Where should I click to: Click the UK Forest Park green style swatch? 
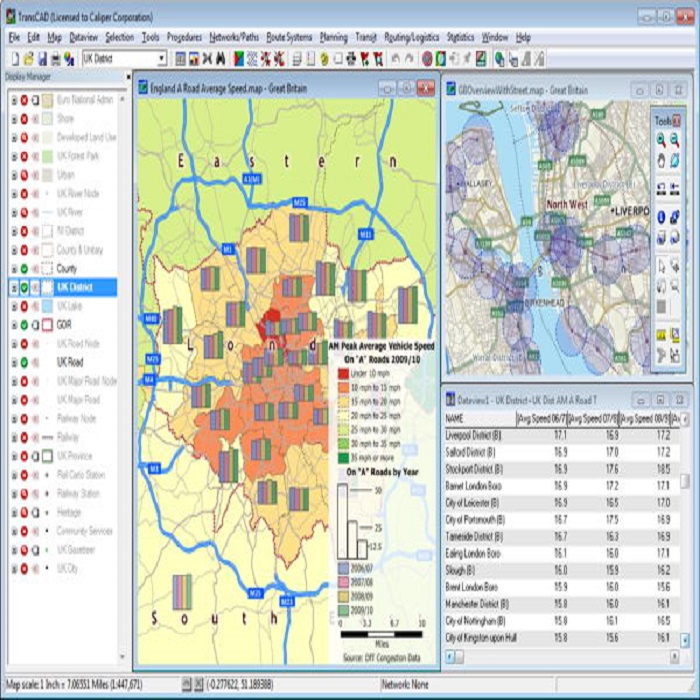(x=46, y=157)
